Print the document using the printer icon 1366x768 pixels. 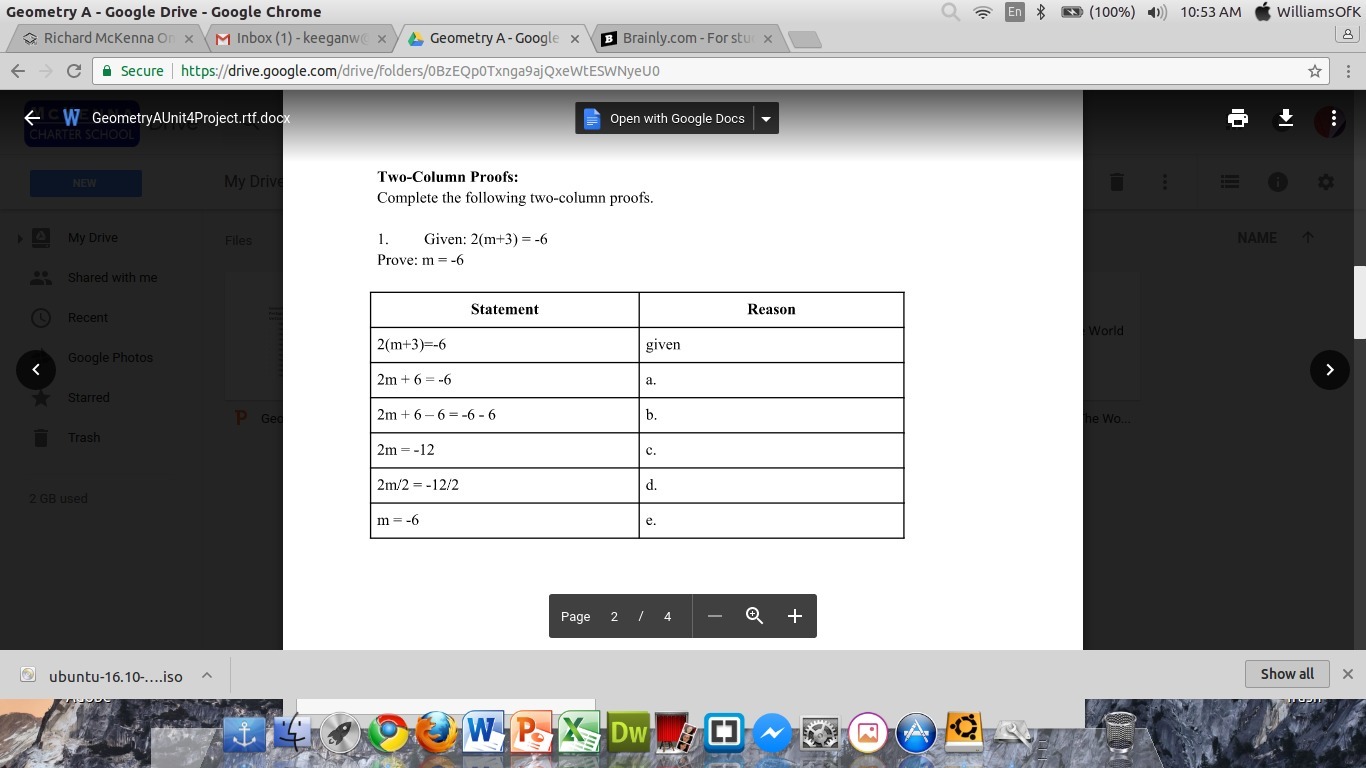click(1238, 118)
